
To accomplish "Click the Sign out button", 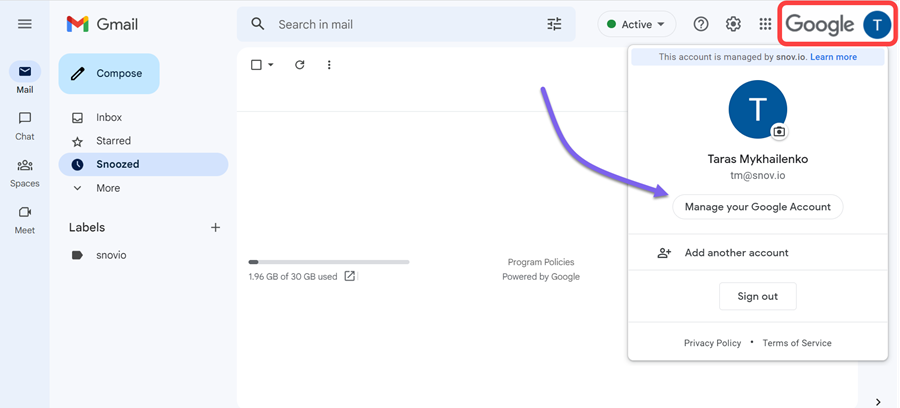I will click(758, 296).
